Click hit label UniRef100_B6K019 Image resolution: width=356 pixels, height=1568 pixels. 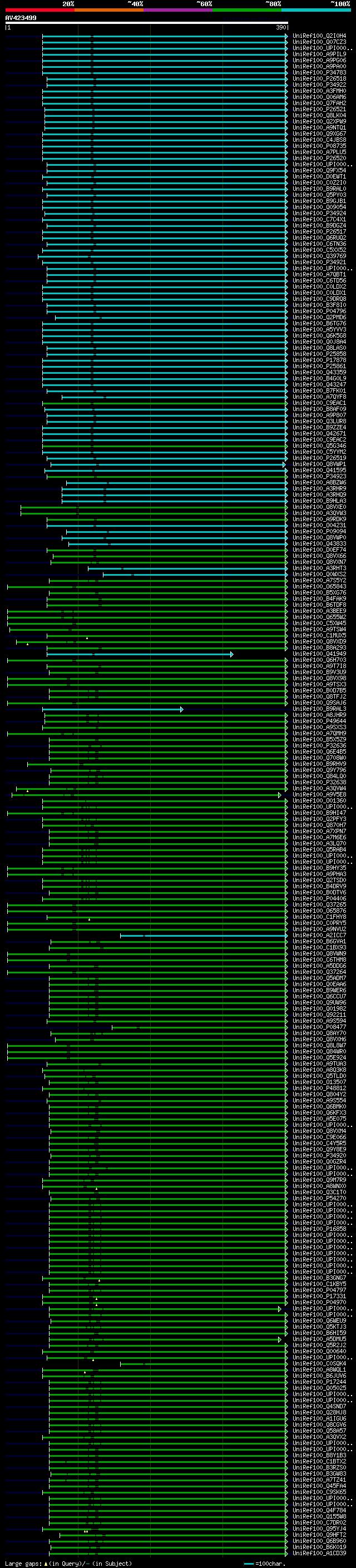[319, 1547]
